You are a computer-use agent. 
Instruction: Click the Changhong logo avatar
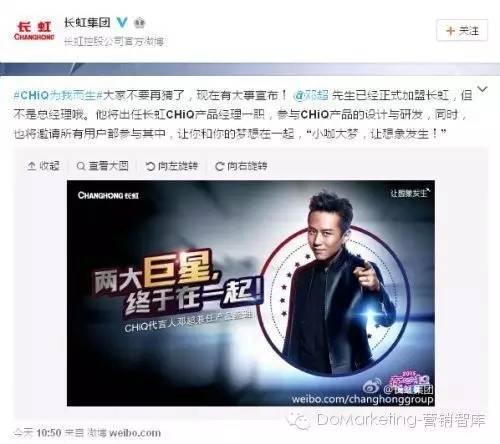tap(34, 31)
